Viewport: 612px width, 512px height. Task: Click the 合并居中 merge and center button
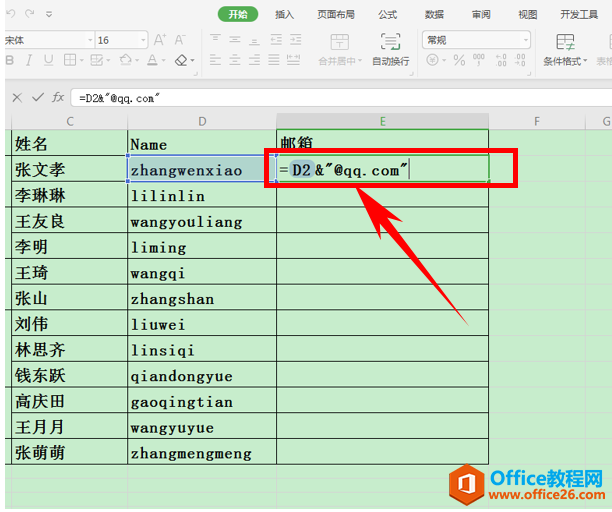(x=340, y=50)
